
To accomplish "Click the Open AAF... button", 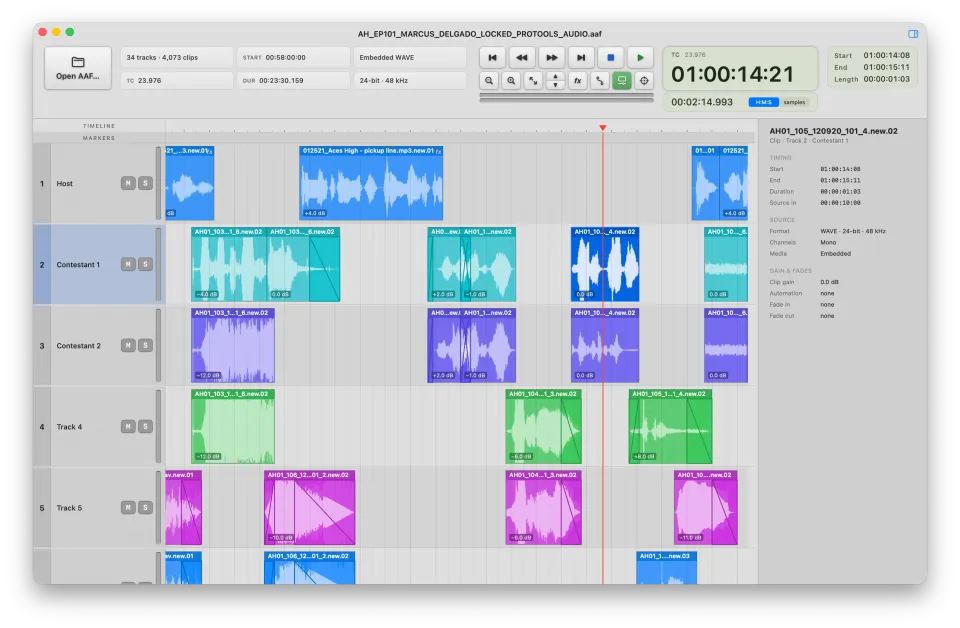I will point(78,68).
